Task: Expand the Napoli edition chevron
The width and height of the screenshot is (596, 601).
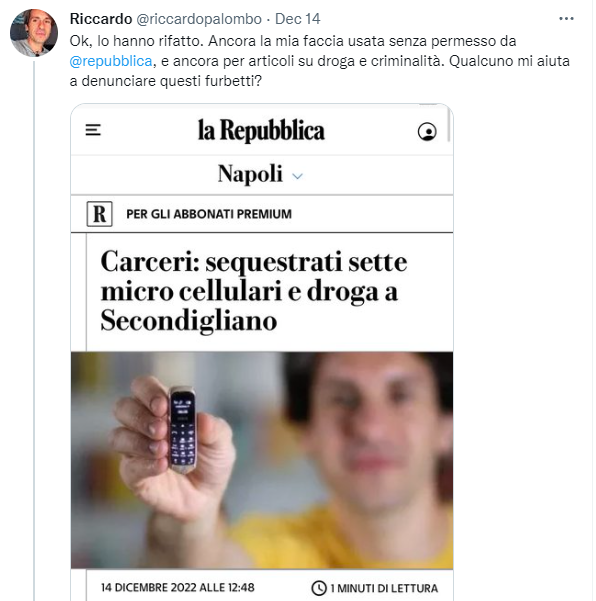Action: (x=297, y=176)
